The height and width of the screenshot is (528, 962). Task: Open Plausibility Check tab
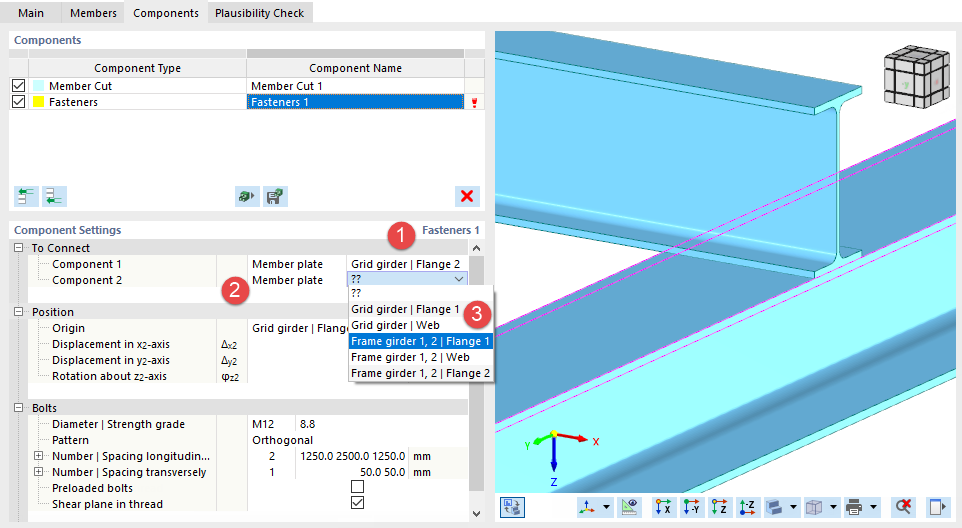260,13
